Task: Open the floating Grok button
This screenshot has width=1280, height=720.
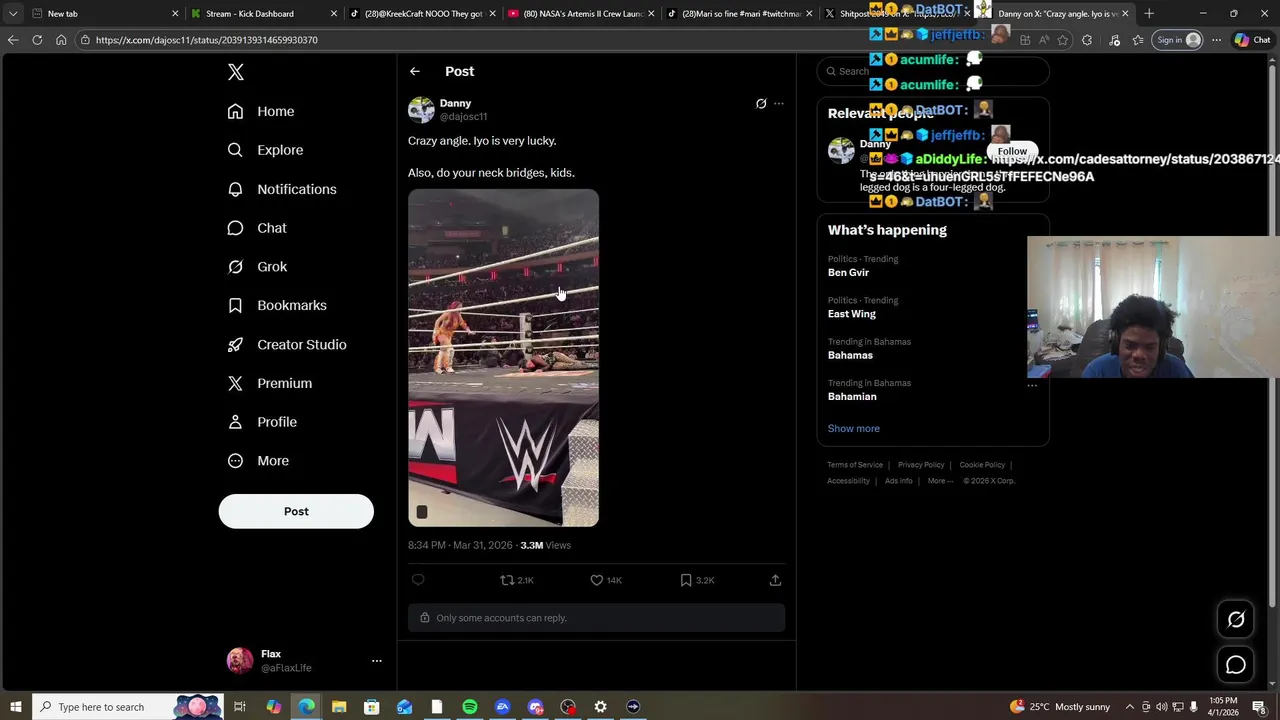Action: point(1236,619)
